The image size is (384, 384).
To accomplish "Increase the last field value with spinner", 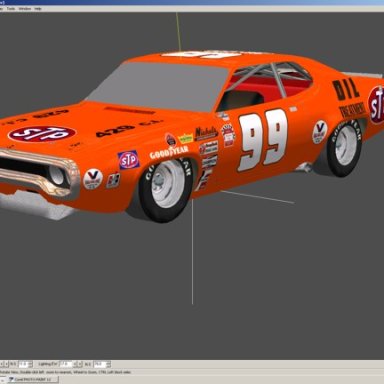I will pyautogui.click(x=109, y=363).
